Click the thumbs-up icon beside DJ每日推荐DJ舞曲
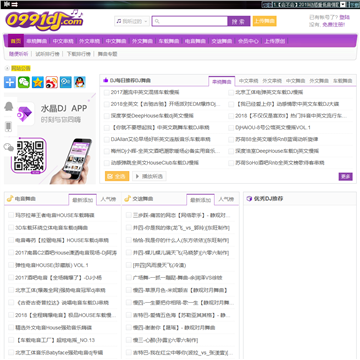This screenshot has height=360, width=360. point(106,80)
